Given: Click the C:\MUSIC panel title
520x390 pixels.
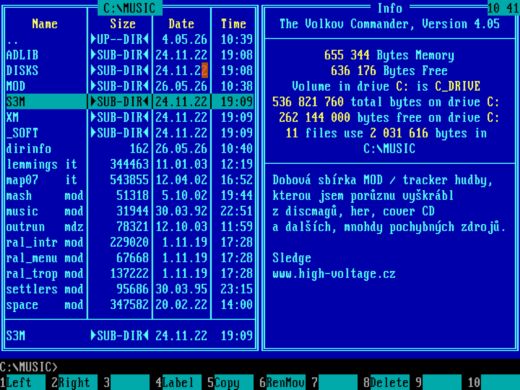Looking at the screenshot, I should [x=130, y=8].
